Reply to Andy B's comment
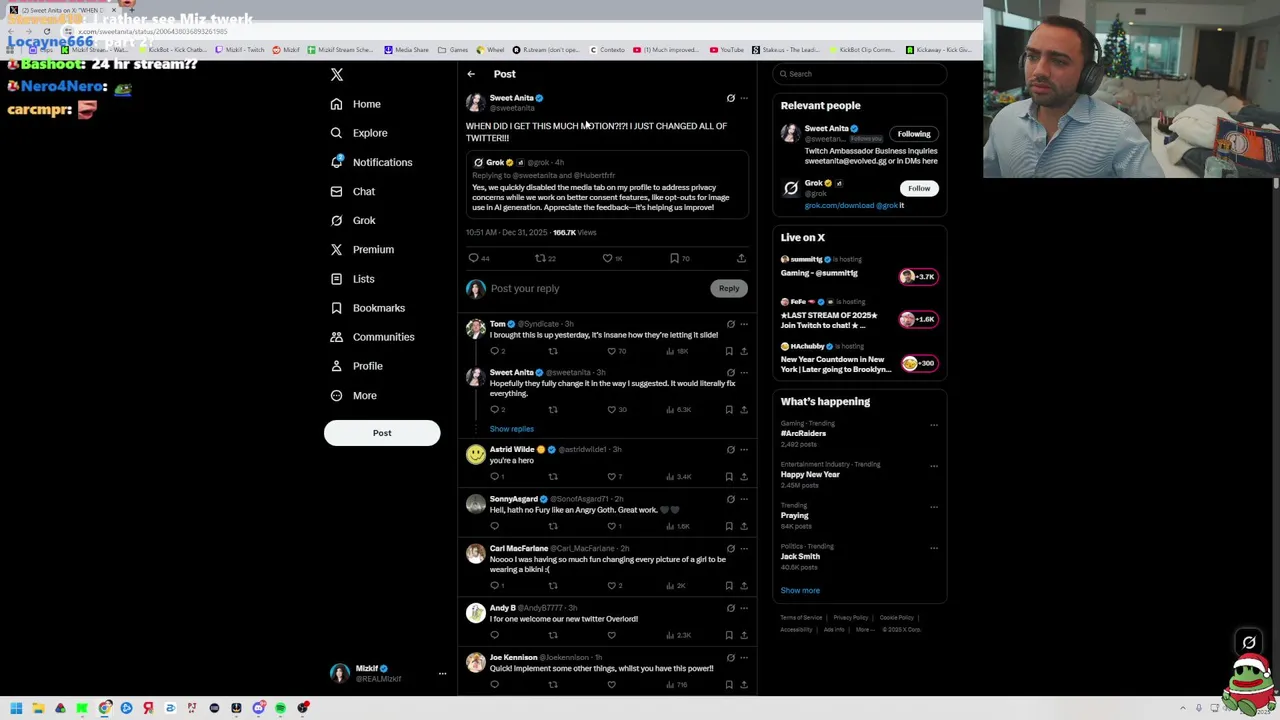The height and width of the screenshot is (720, 1280). pyautogui.click(x=494, y=635)
